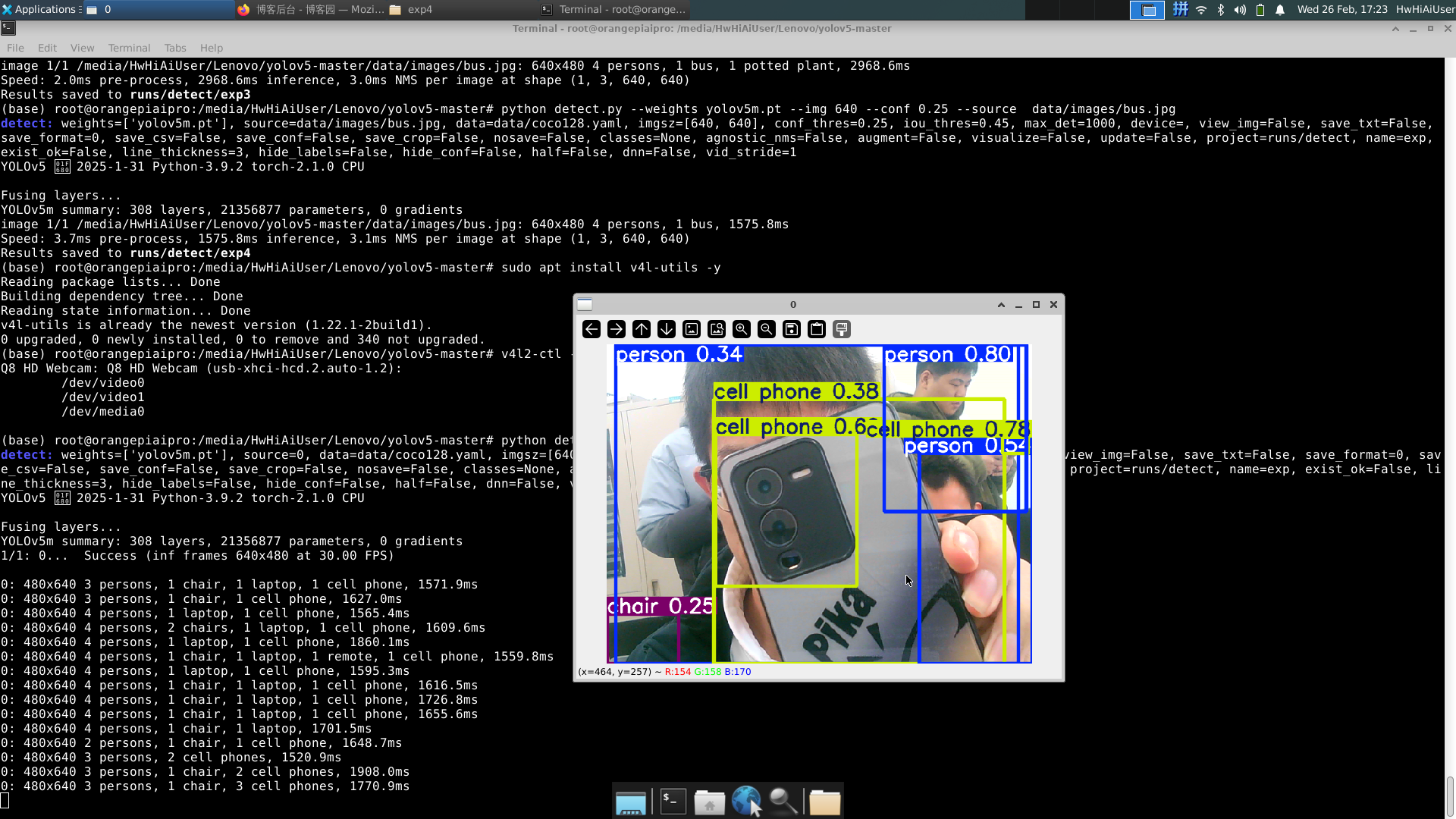Save the current image via floppy icon

click(792, 329)
